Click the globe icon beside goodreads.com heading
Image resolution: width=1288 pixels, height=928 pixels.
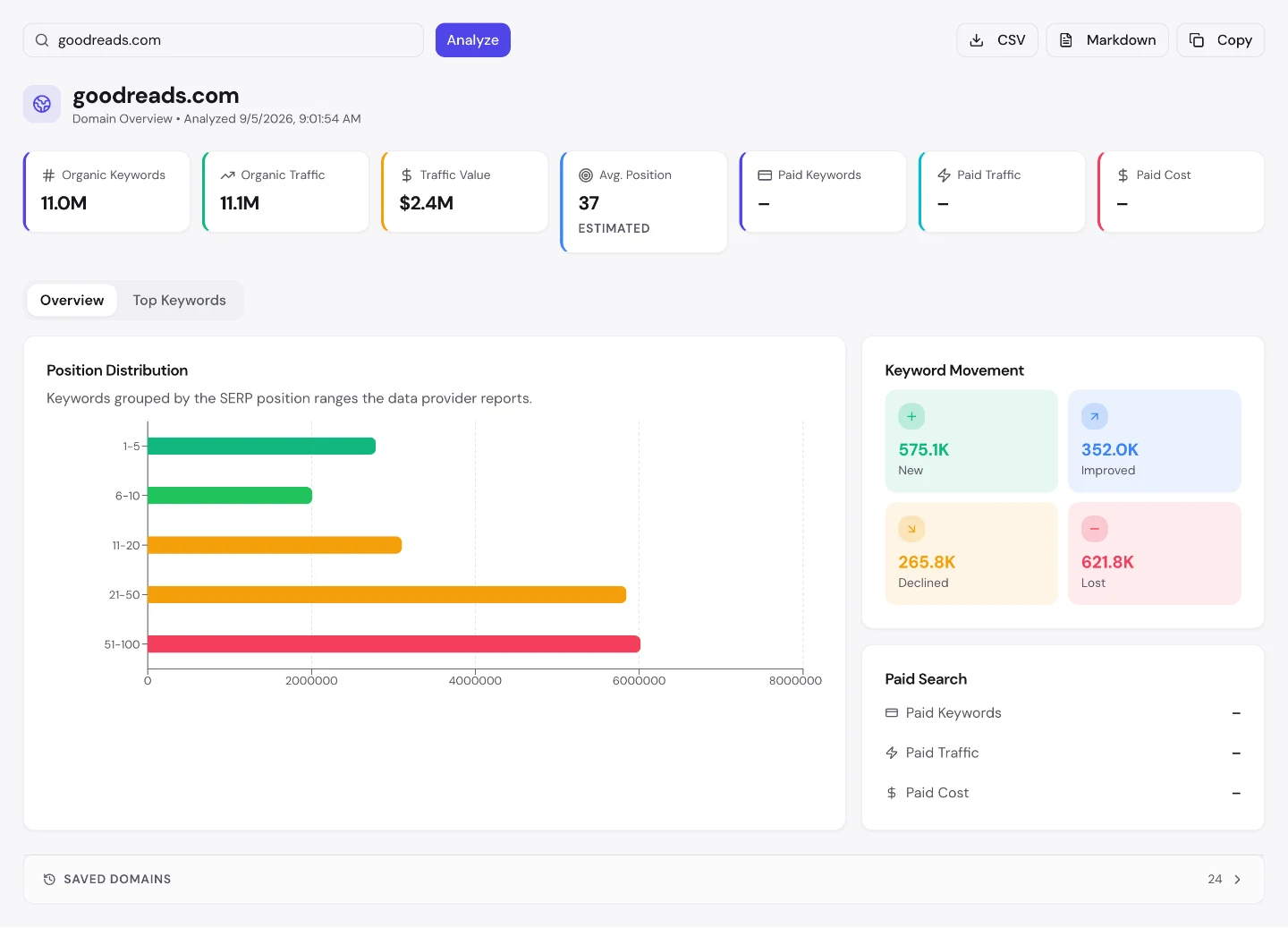point(42,105)
